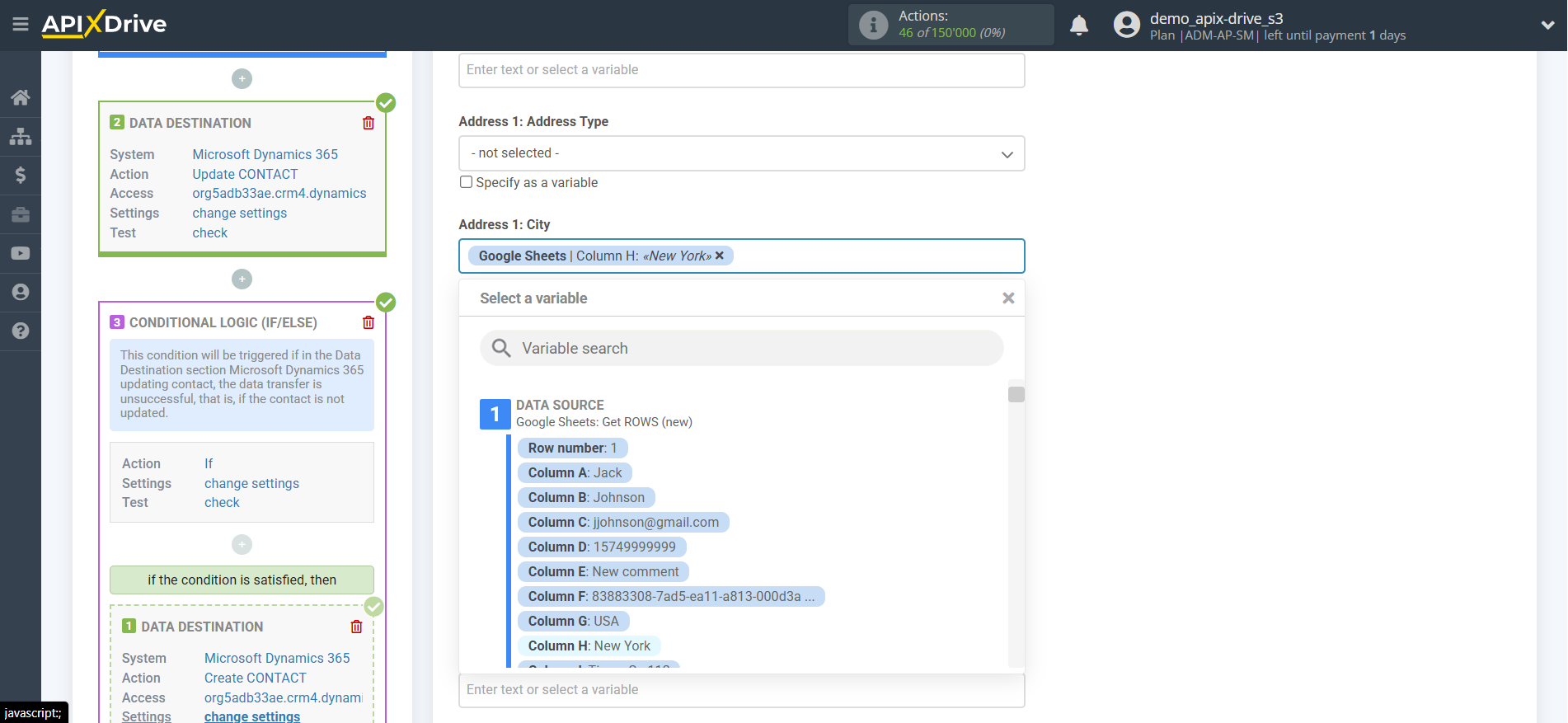1568x723 pixels.
Task: Click the if the condition is satisfied banner
Action: pyautogui.click(x=242, y=580)
